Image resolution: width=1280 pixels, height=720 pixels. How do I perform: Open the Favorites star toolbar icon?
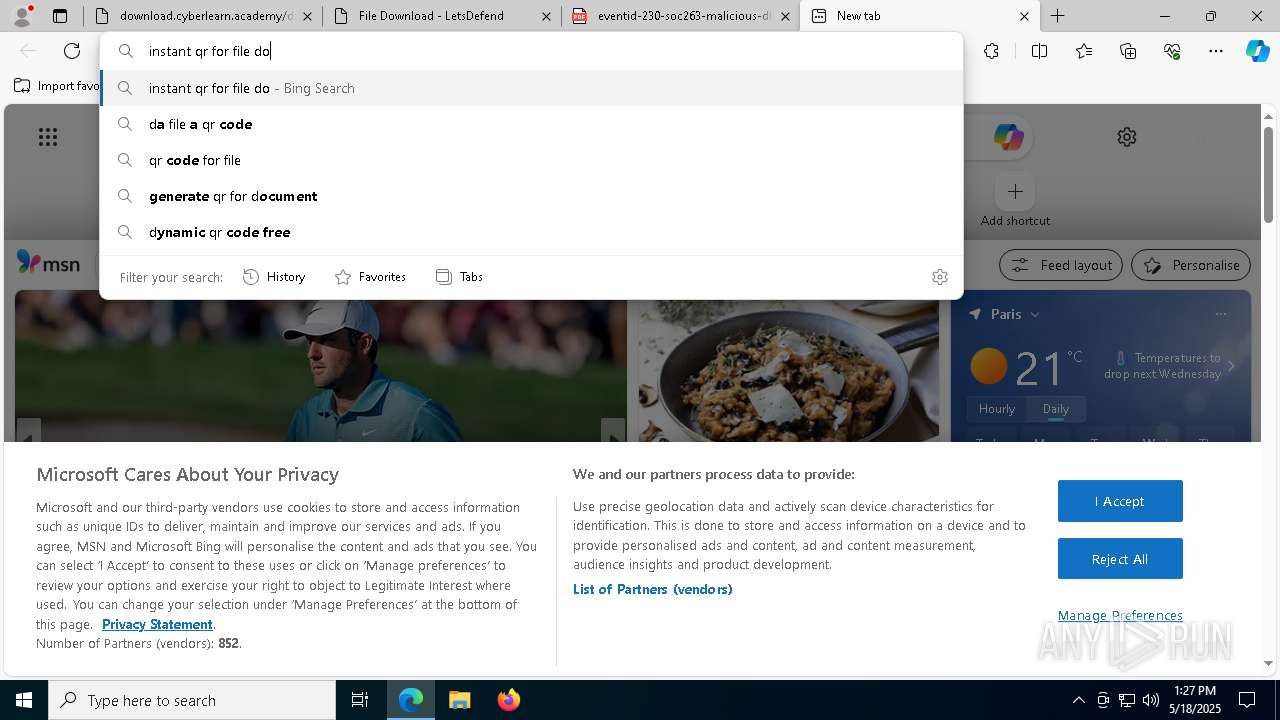1084,51
